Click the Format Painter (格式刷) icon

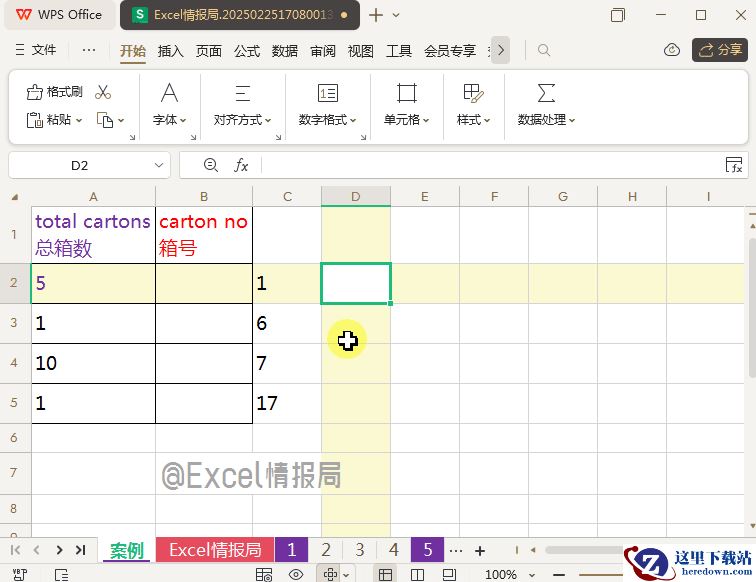pos(35,92)
